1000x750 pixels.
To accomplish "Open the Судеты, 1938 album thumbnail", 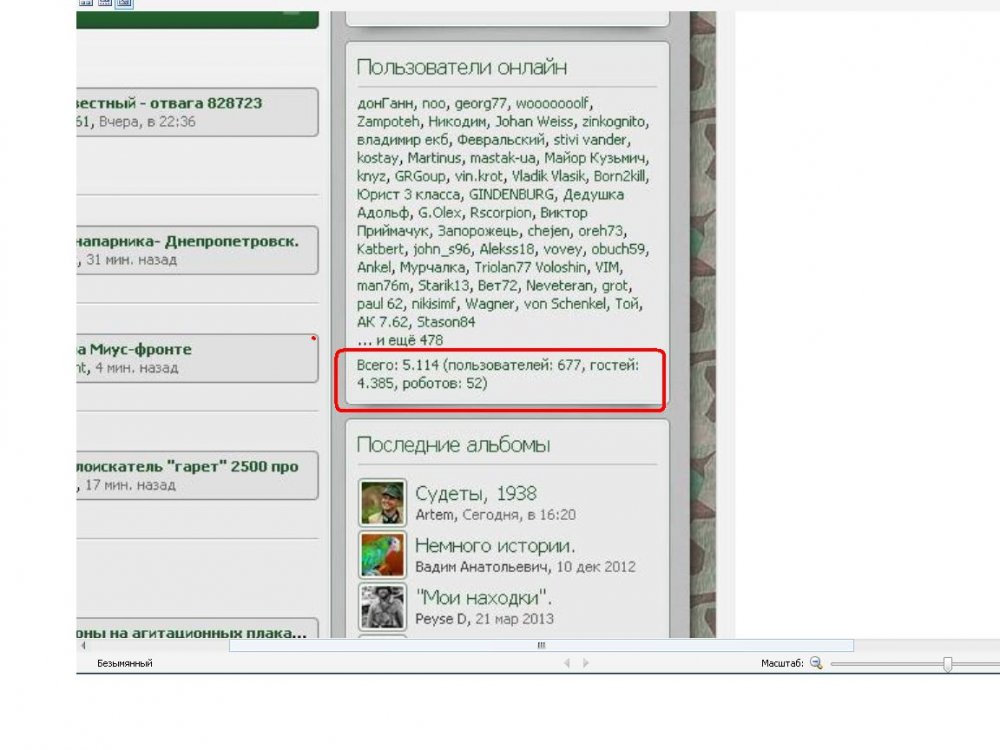I will [382, 503].
